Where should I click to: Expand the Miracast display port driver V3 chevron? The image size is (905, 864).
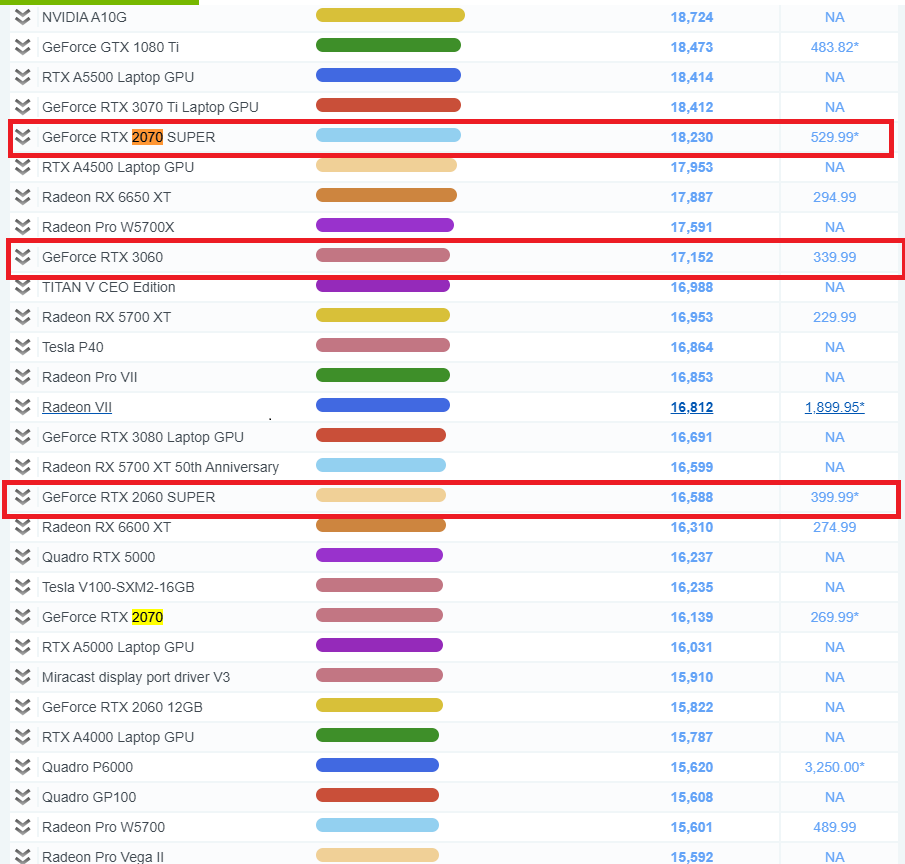point(23,678)
